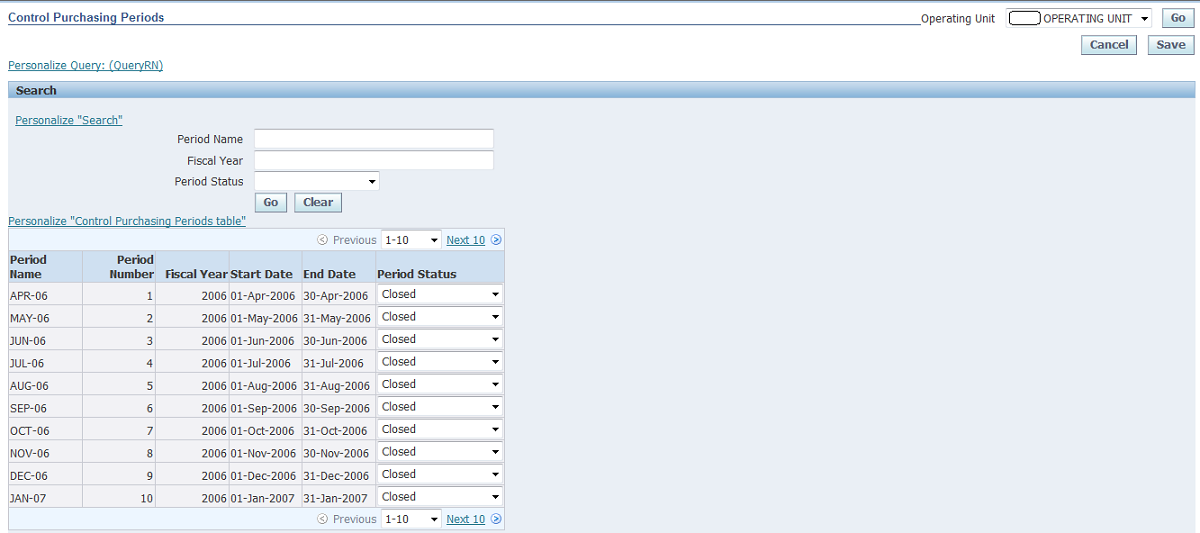The image size is (1200, 533).
Task: Select the MAY-06 period name cell
Action: [x=46, y=318]
